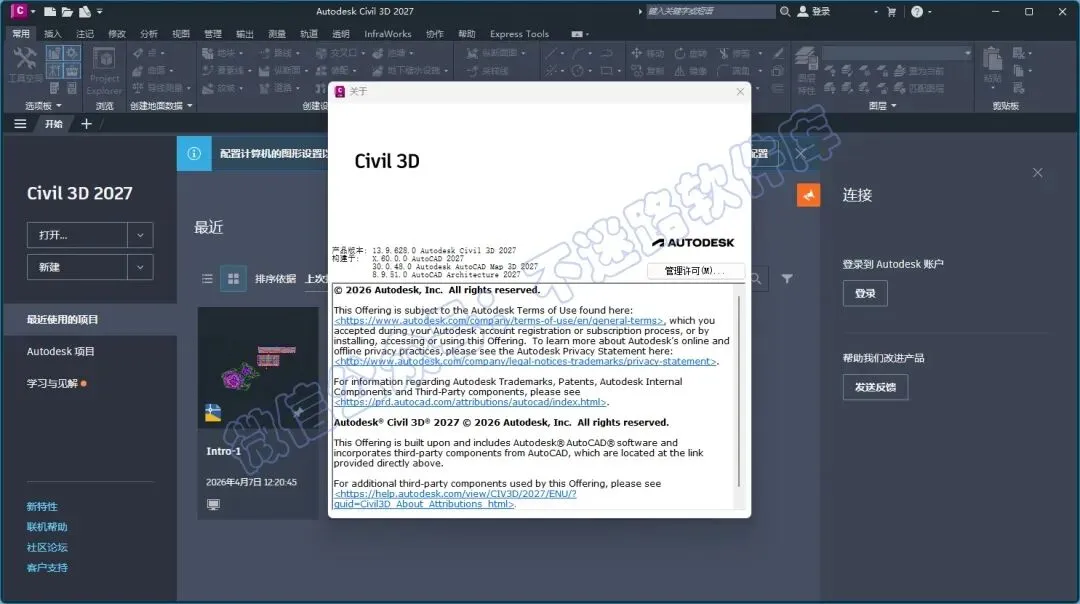Click the 修剪 Trim scissors icon
The width and height of the screenshot is (1080, 604).
point(724,53)
